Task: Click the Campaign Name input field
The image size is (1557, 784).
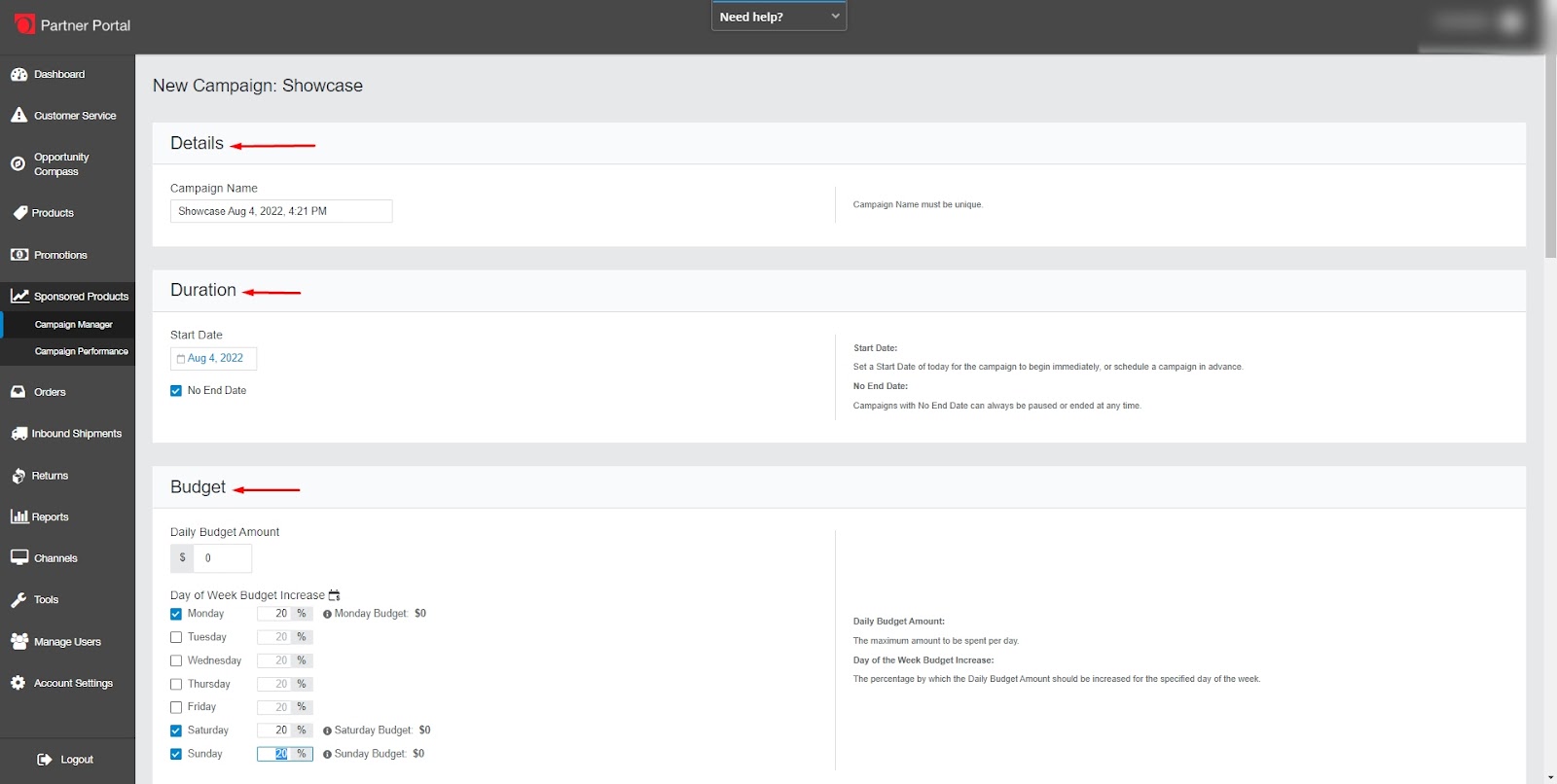Action: point(281,211)
